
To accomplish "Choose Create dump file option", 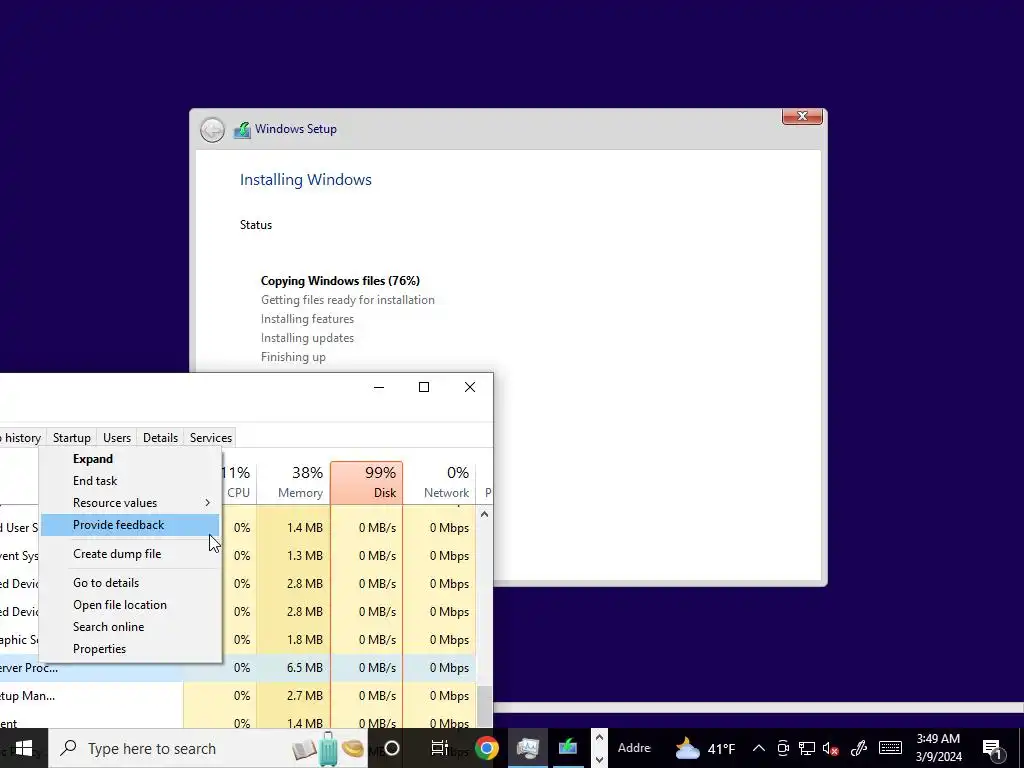I will 130,554.
